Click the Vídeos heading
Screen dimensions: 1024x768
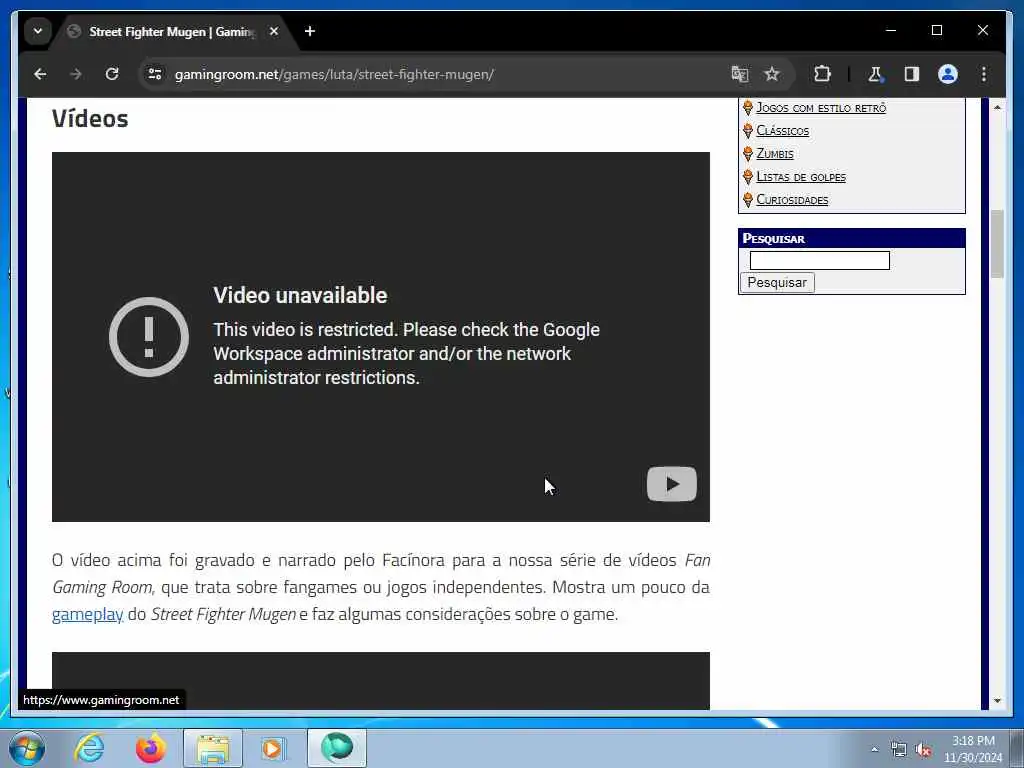point(90,119)
